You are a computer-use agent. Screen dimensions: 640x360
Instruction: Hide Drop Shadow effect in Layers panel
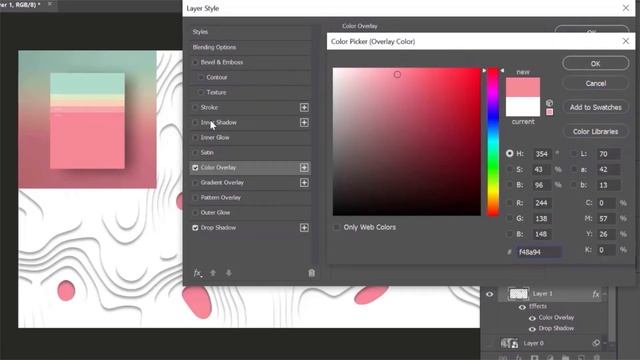[532, 329]
